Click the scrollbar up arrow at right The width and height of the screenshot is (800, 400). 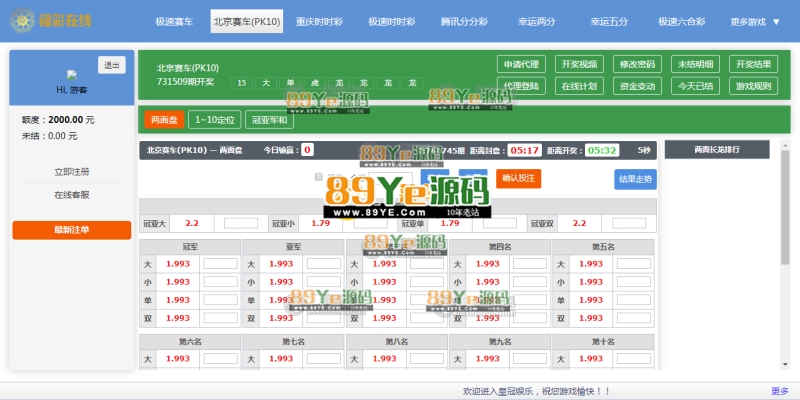(785, 145)
